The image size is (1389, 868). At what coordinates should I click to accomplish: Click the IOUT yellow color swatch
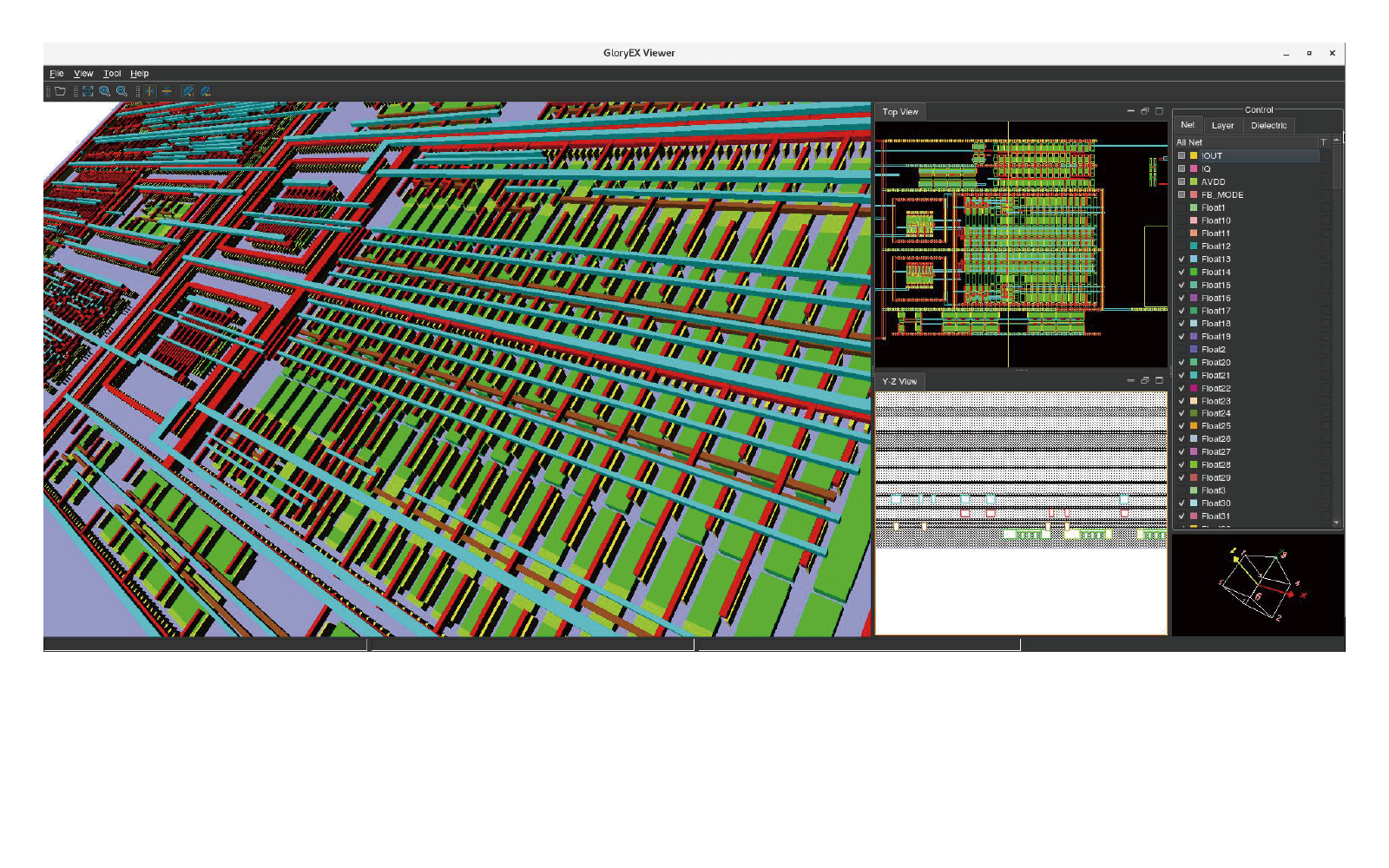1194,156
